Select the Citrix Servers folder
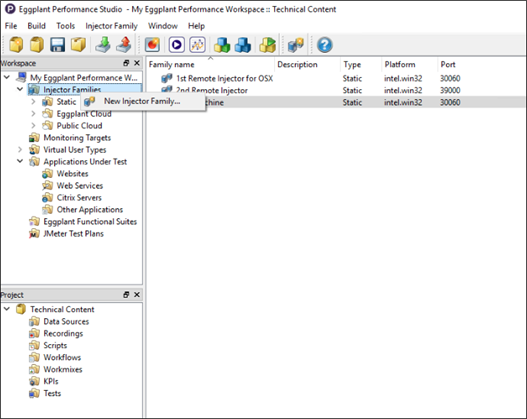Viewport: 527px width, 419px height. click(79, 198)
